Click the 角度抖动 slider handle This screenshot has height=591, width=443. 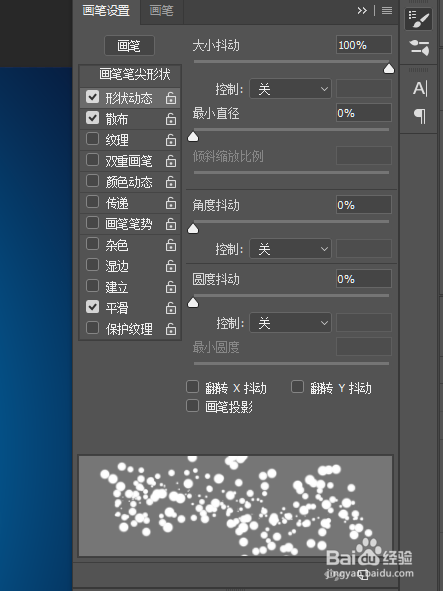(193, 228)
